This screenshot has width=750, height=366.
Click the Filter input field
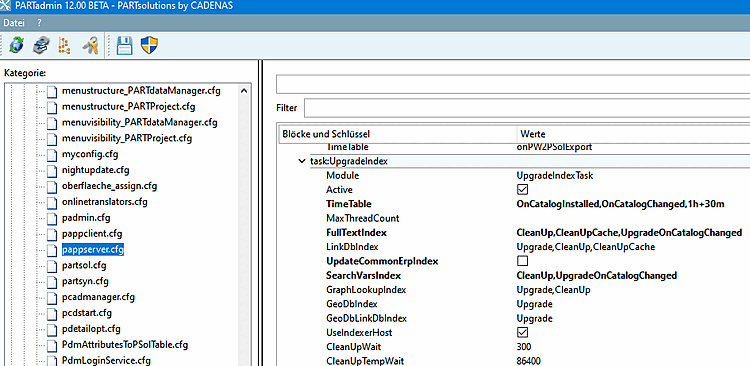point(527,108)
